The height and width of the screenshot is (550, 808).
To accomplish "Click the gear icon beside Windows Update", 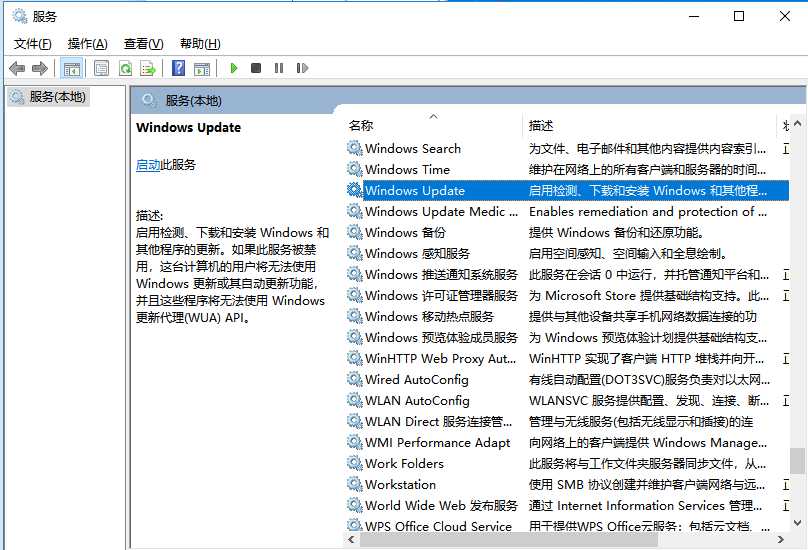I will (x=355, y=190).
